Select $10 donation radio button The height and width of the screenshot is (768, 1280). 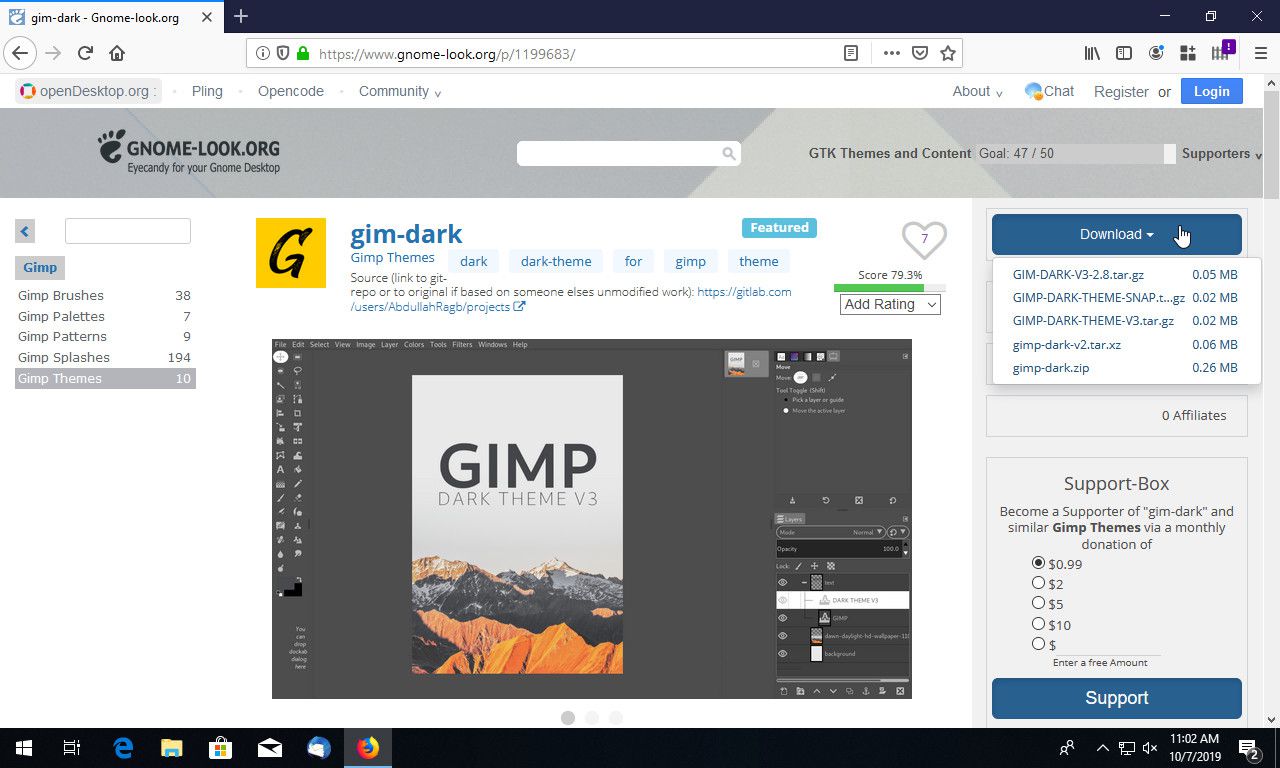(x=1038, y=624)
